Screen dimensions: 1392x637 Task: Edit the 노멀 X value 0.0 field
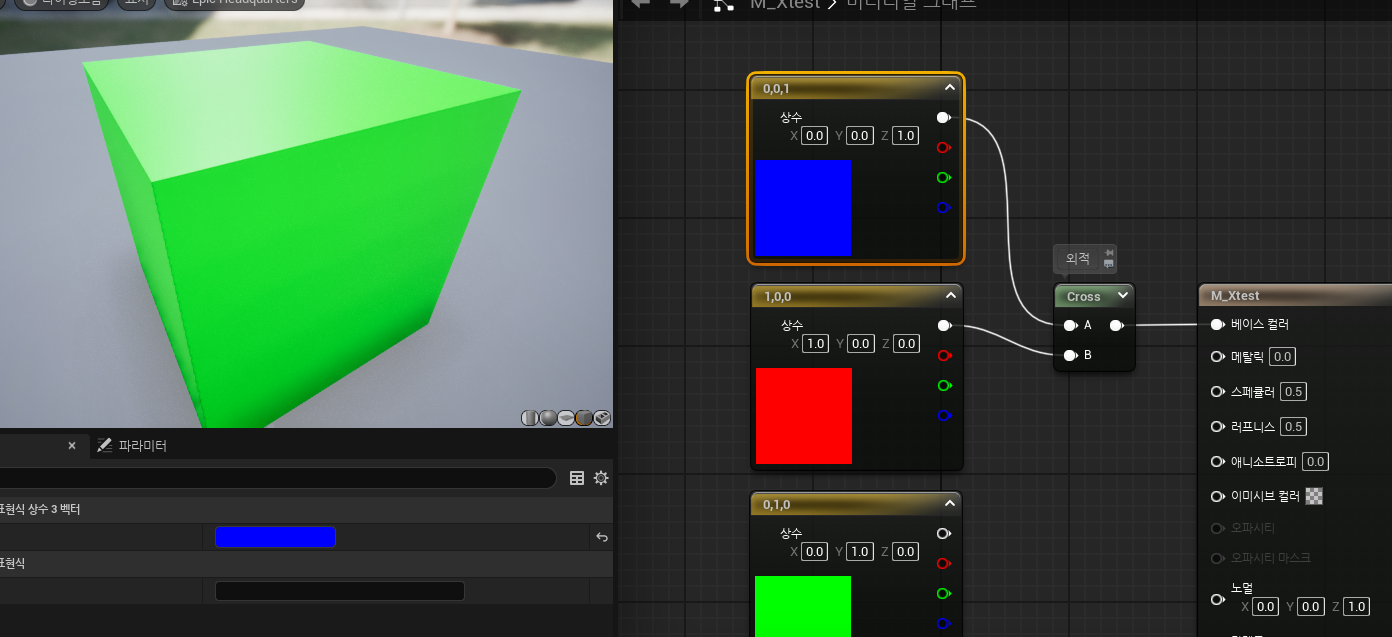coord(1266,607)
